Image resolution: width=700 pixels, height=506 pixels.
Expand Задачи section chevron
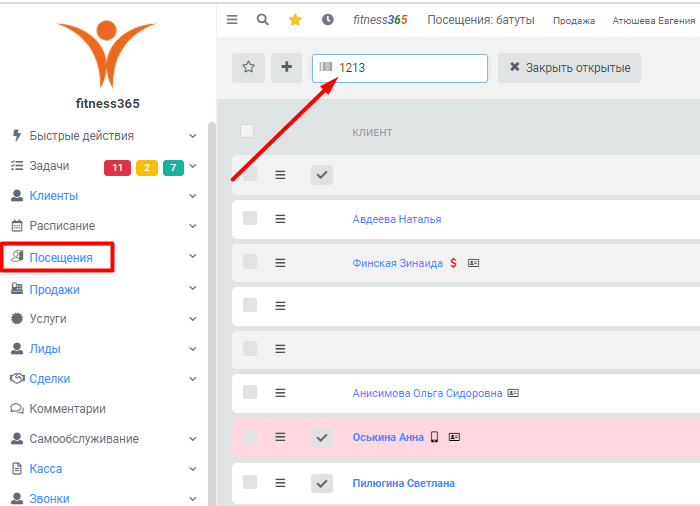point(192,166)
